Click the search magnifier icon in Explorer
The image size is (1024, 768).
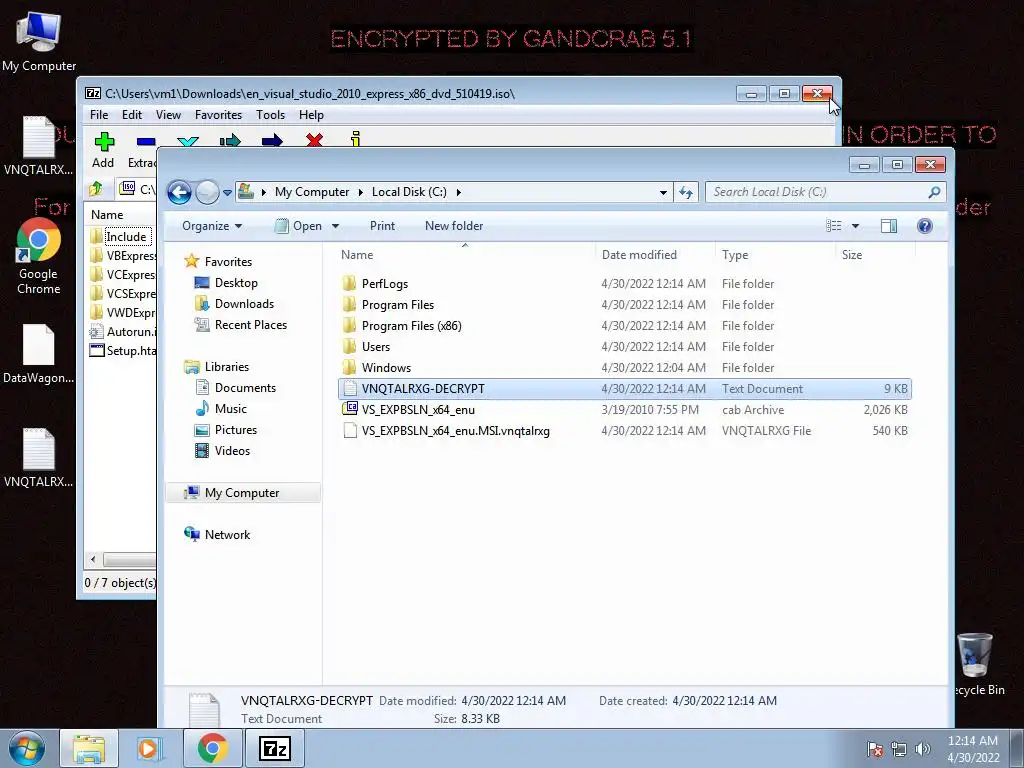click(x=934, y=192)
